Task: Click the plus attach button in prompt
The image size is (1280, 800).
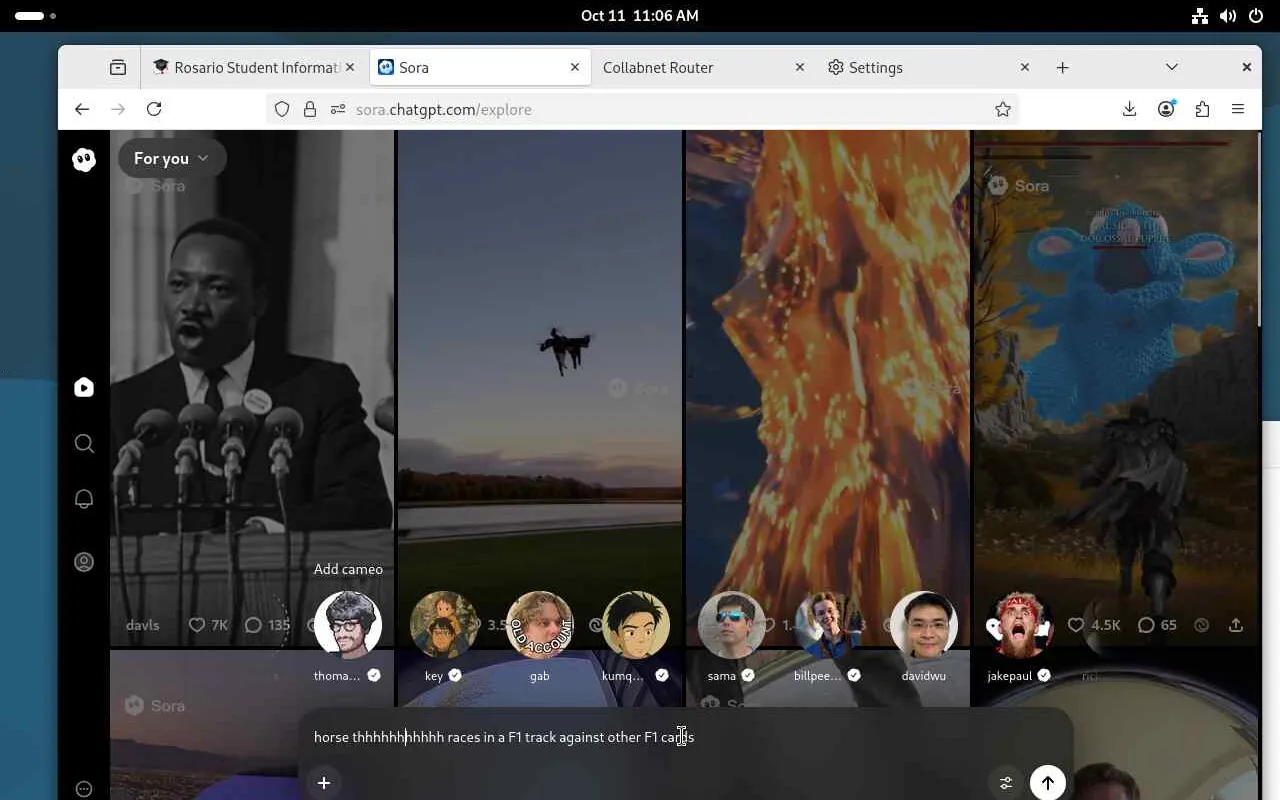Action: tap(324, 783)
